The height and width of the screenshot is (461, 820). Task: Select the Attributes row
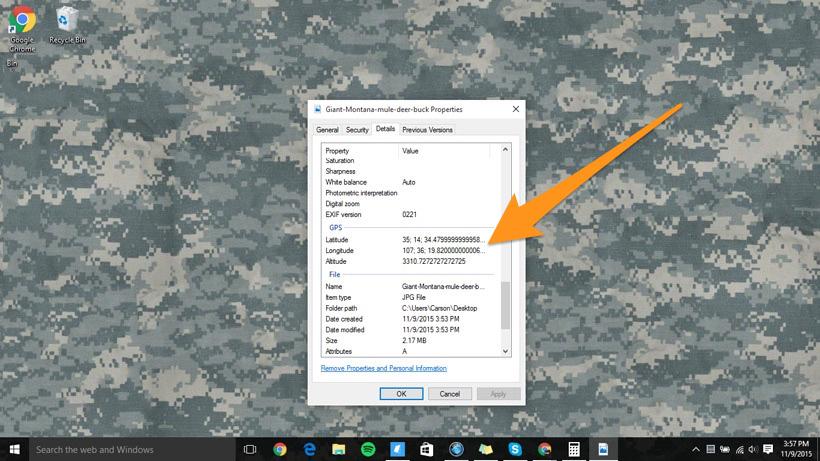point(407,351)
